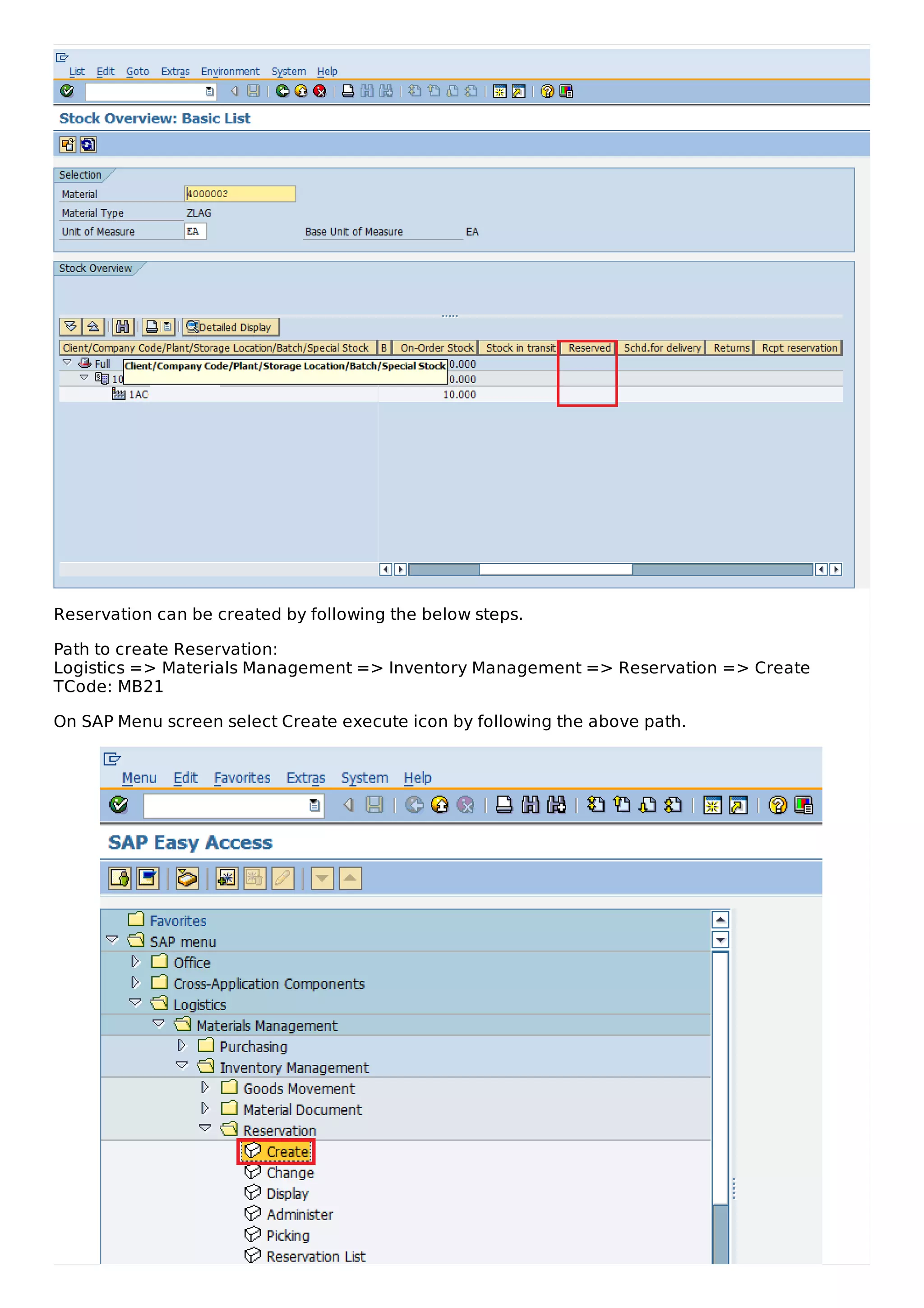Viewport: 924px width, 1308px height.
Task: Open the Menu menu in SAP Easy Access
Action: click(139, 778)
